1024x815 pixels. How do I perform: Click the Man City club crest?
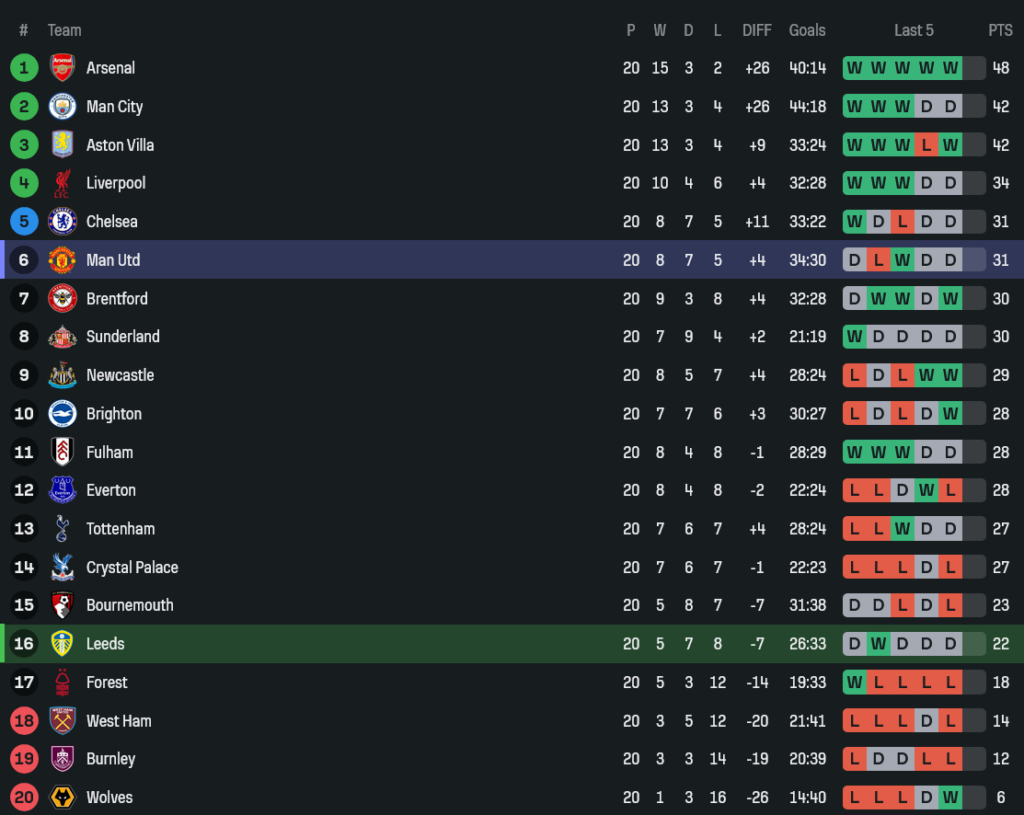point(62,106)
